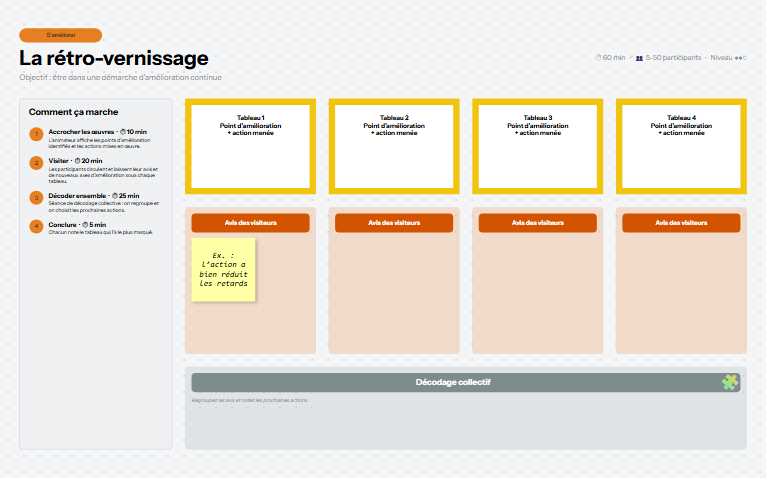
Task: Click the description under Accrocher les œuvres
Action: [x=99, y=143]
